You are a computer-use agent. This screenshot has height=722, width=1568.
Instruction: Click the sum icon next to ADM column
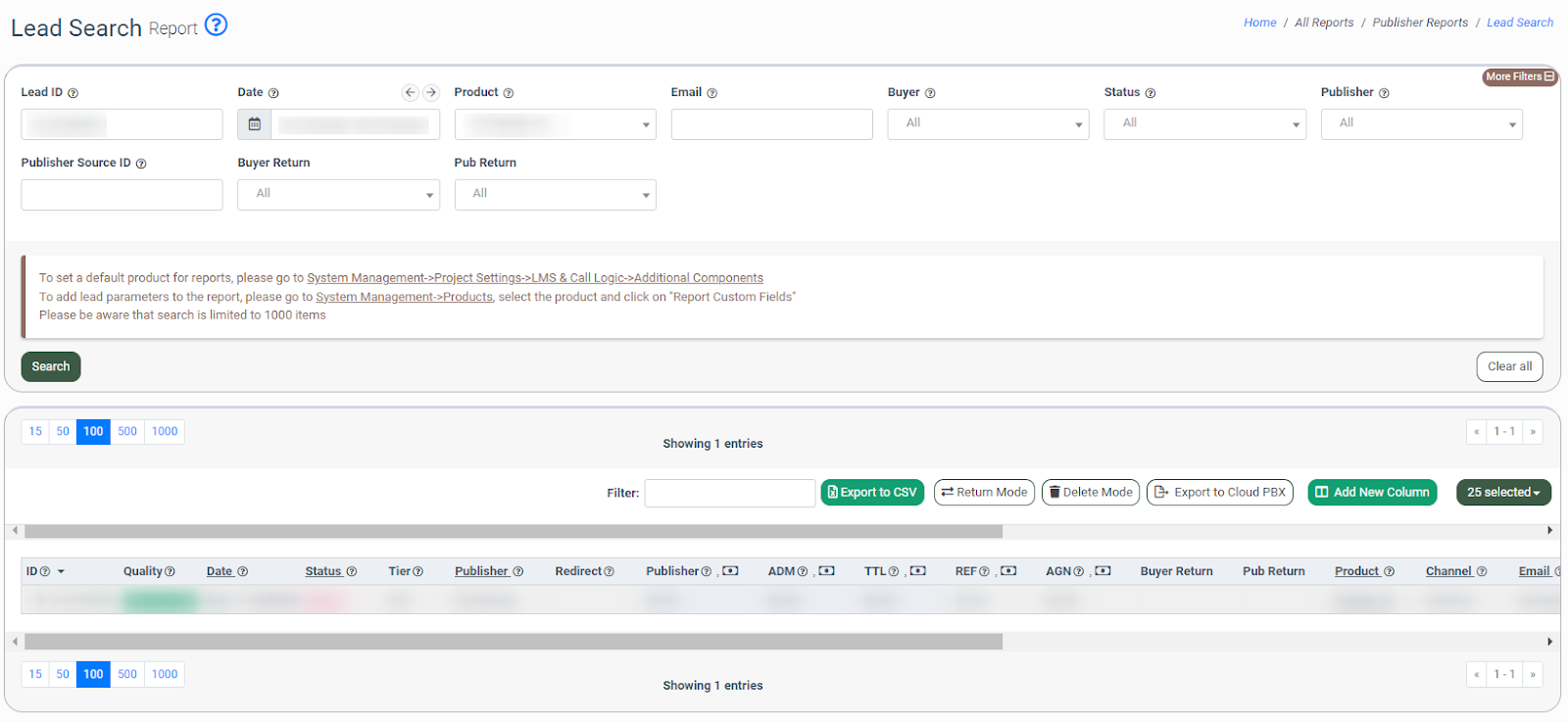(x=826, y=571)
